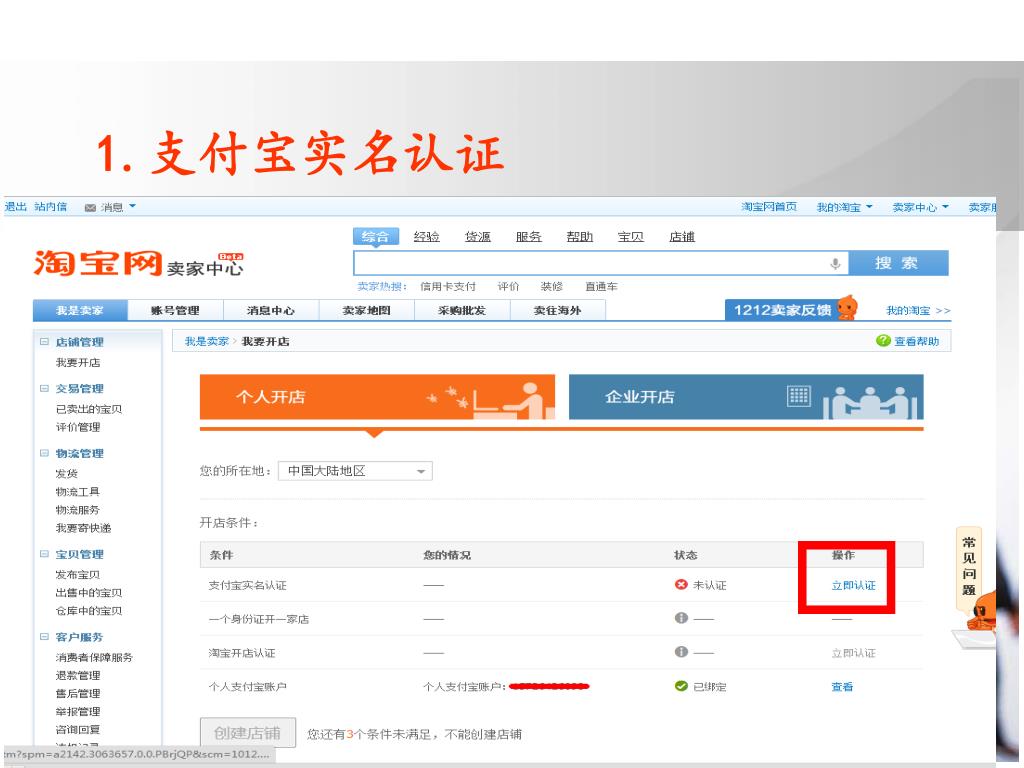Select the 经验 search tab

coord(426,236)
